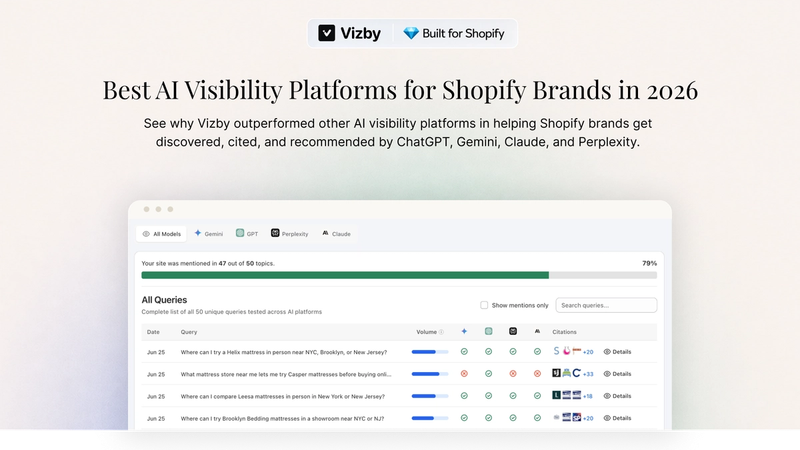Click the Gemini green check in Helix row
800x450 pixels.
pyautogui.click(x=464, y=352)
